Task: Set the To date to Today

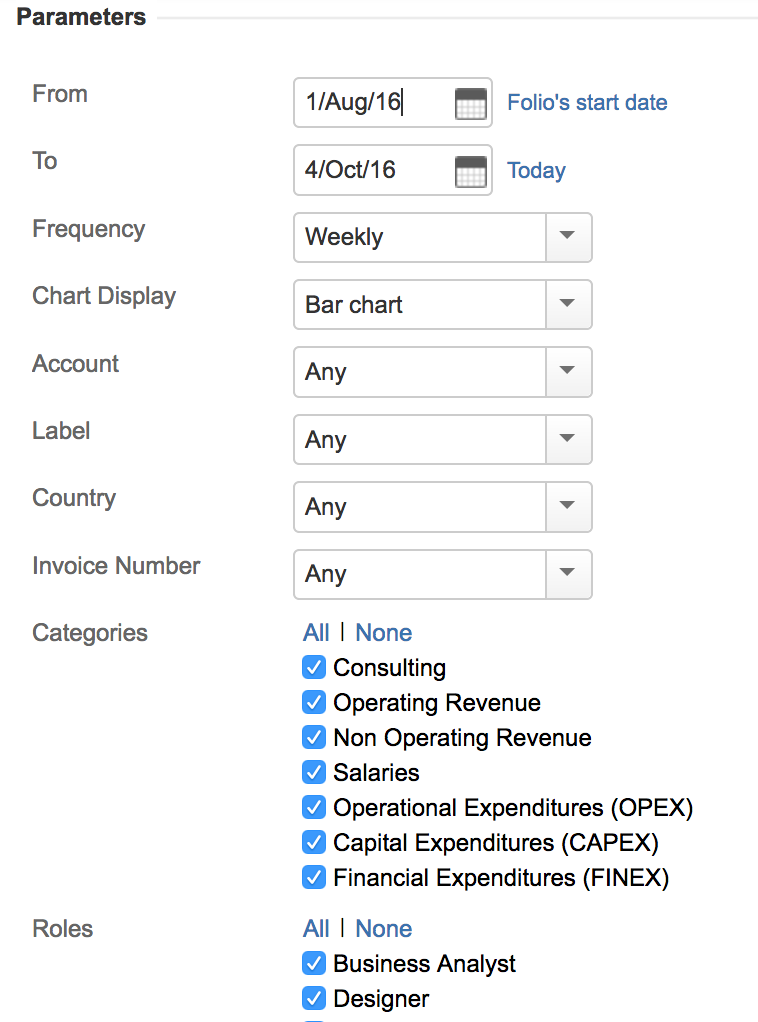Action: pyautogui.click(x=536, y=171)
